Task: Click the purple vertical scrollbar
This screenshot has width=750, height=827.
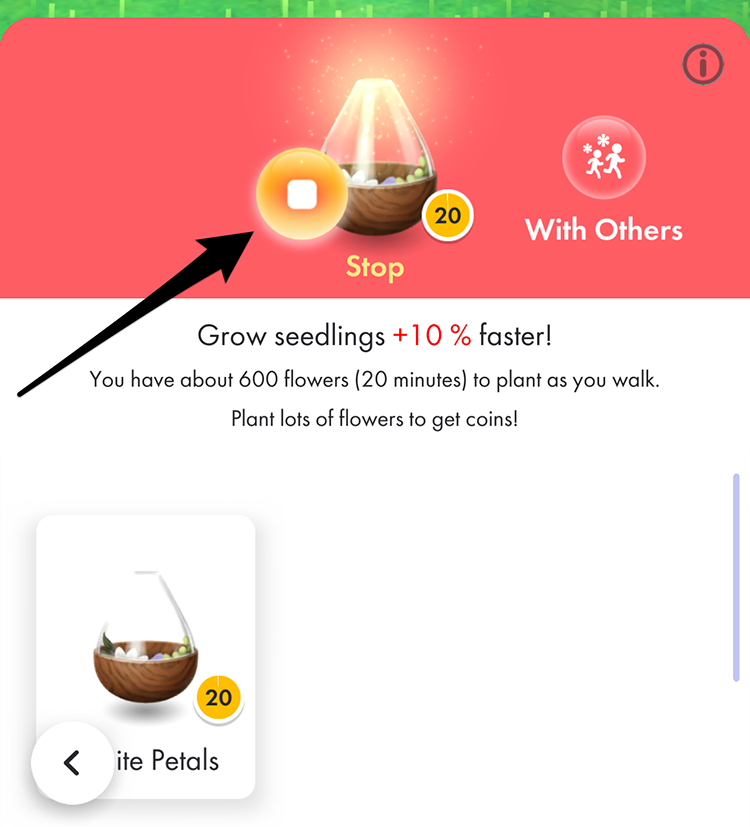Action: coord(736,578)
